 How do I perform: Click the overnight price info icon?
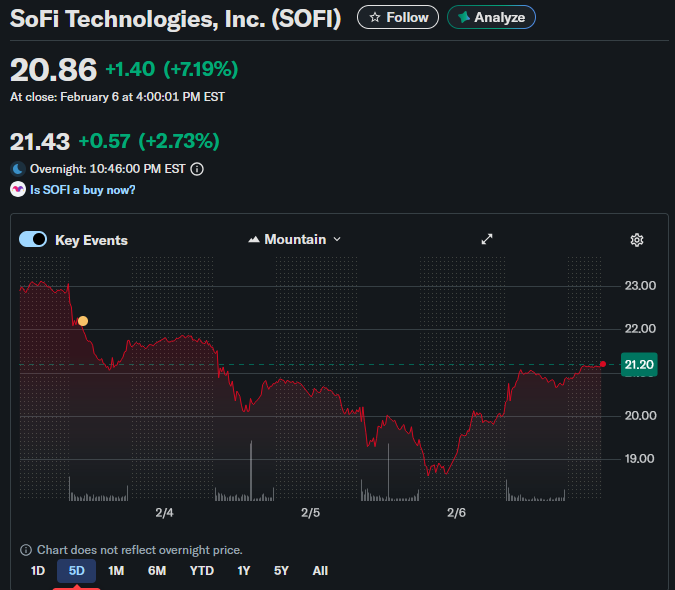197,169
